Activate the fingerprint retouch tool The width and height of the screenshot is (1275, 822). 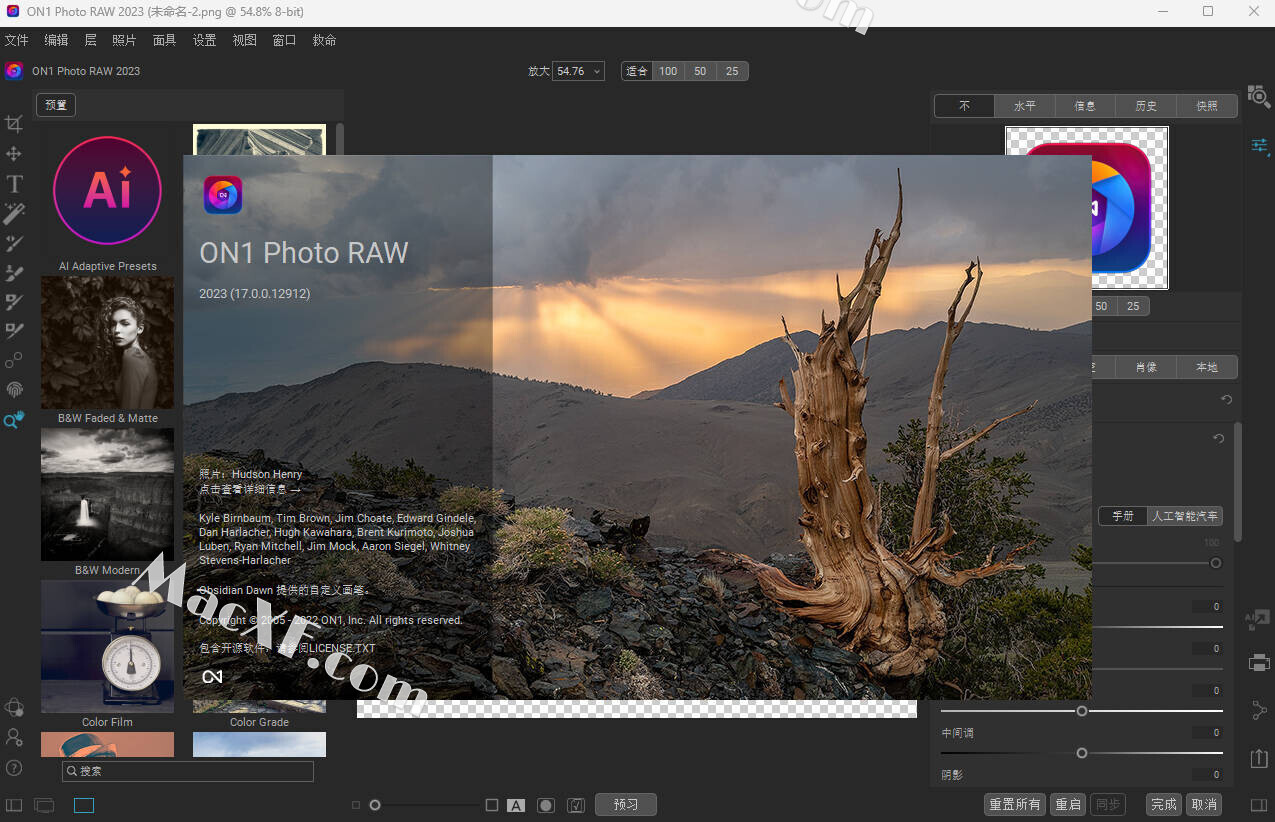pos(14,390)
